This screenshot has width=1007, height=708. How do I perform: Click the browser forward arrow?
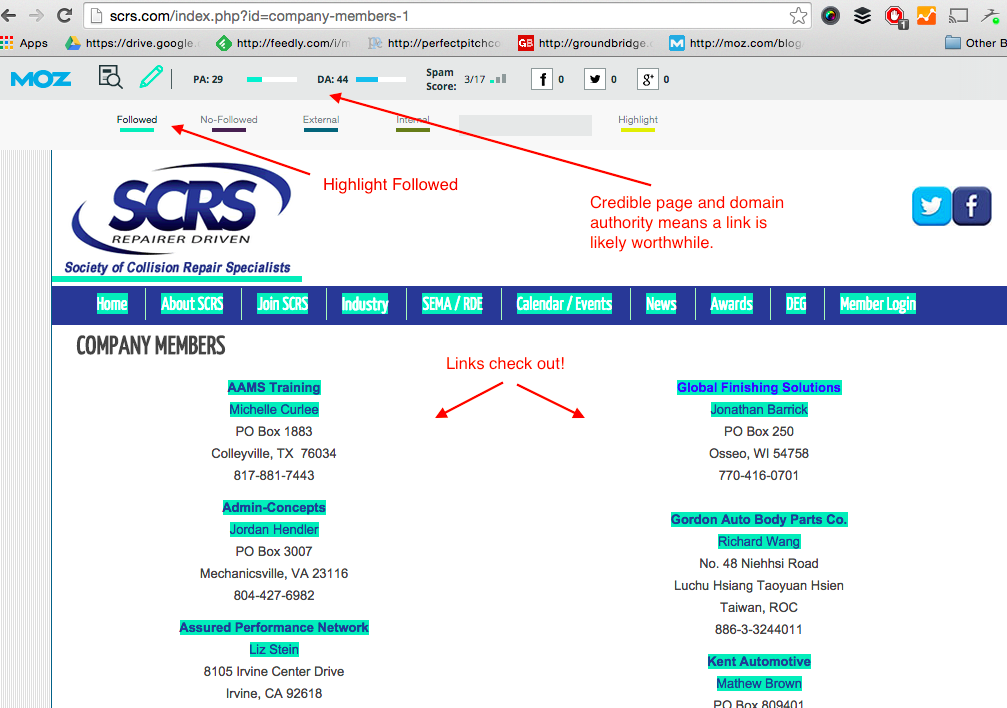click(37, 15)
